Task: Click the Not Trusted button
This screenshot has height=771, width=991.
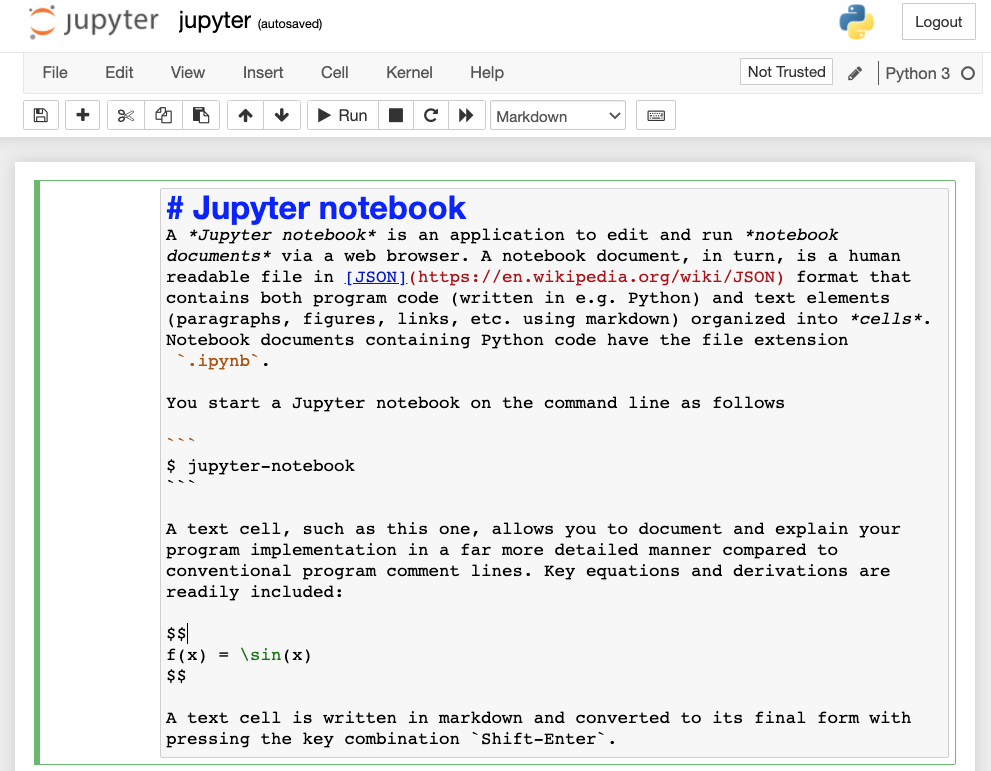Action: [786, 72]
